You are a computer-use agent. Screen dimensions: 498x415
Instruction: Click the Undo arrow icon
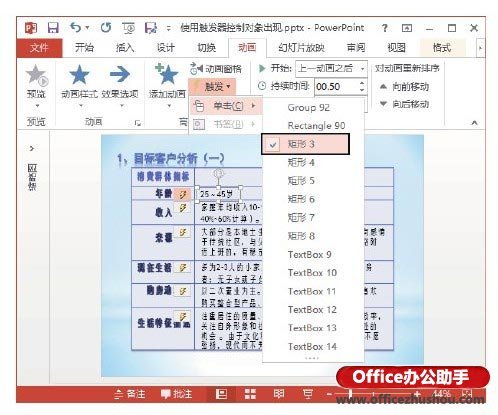click(x=75, y=27)
